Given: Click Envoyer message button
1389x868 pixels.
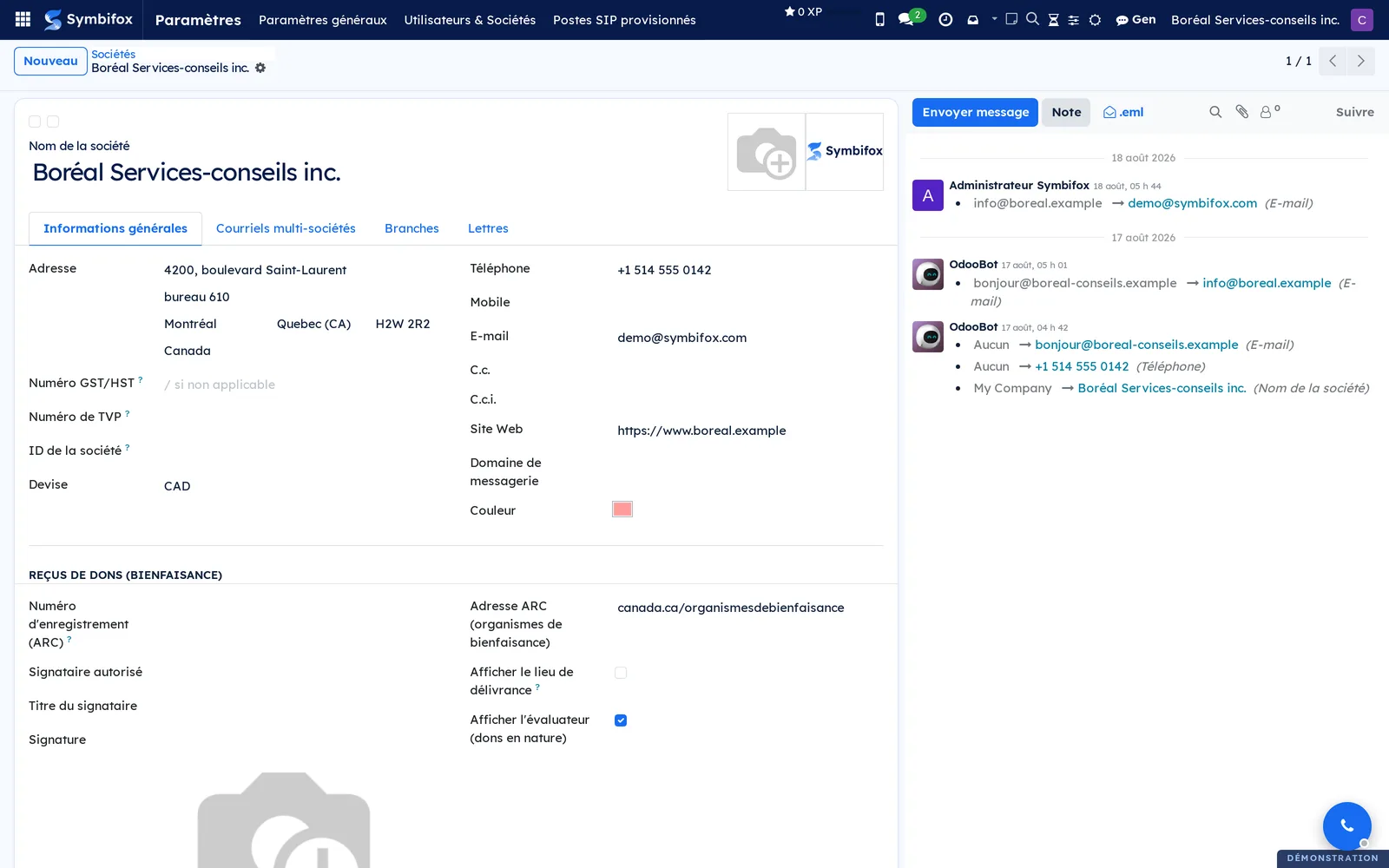Looking at the screenshot, I should pyautogui.click(x=975, y=112).
